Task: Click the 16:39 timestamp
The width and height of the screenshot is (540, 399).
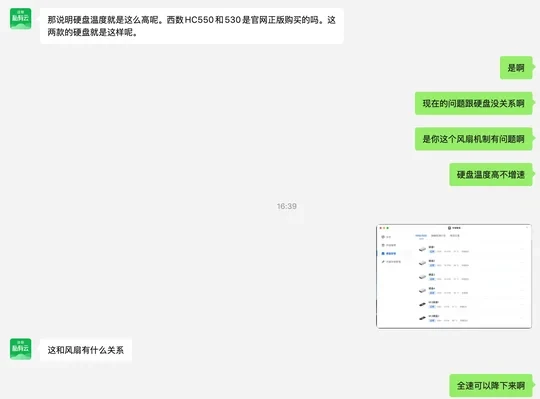Action: (287, 206)
